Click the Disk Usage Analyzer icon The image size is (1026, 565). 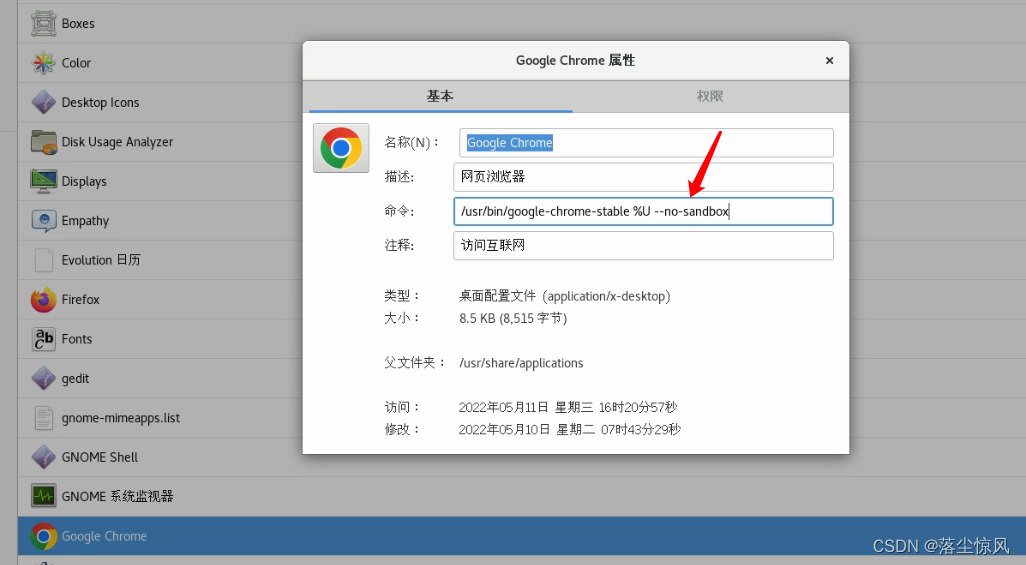(x=43, y=142)
